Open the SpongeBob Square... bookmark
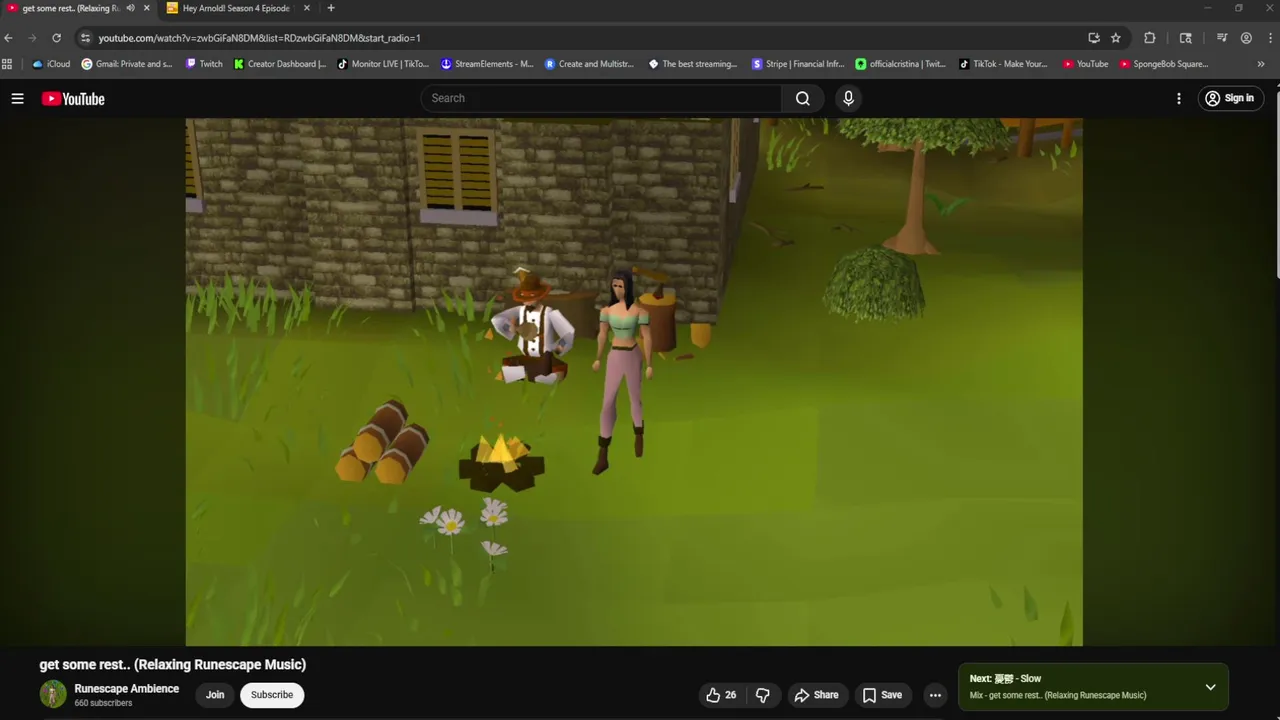Viewport: 1280px width, 720px height. pos(1164,64)
